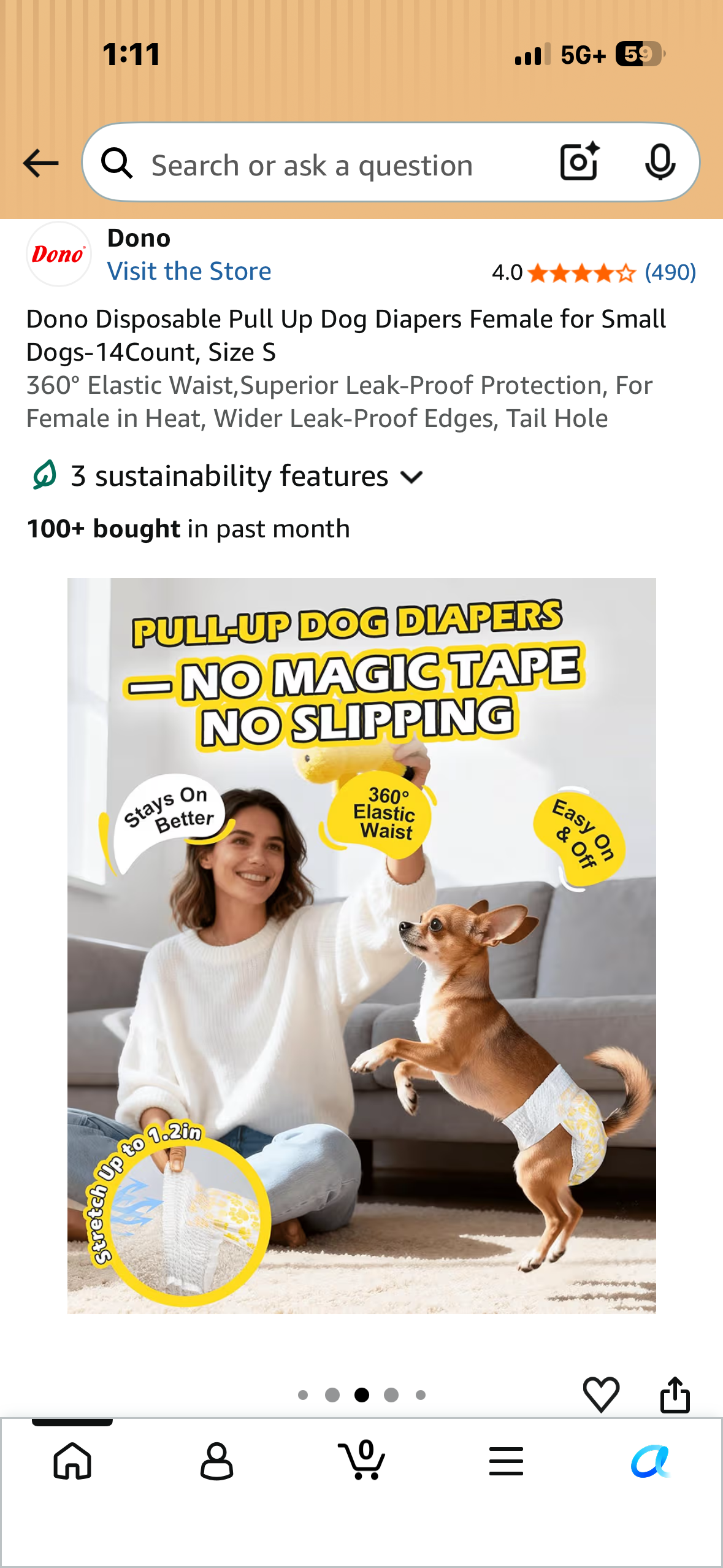Open the account profile tab
Image resolution: width=723 pixels, height=1568 pixels.
tap(217, 1461)
